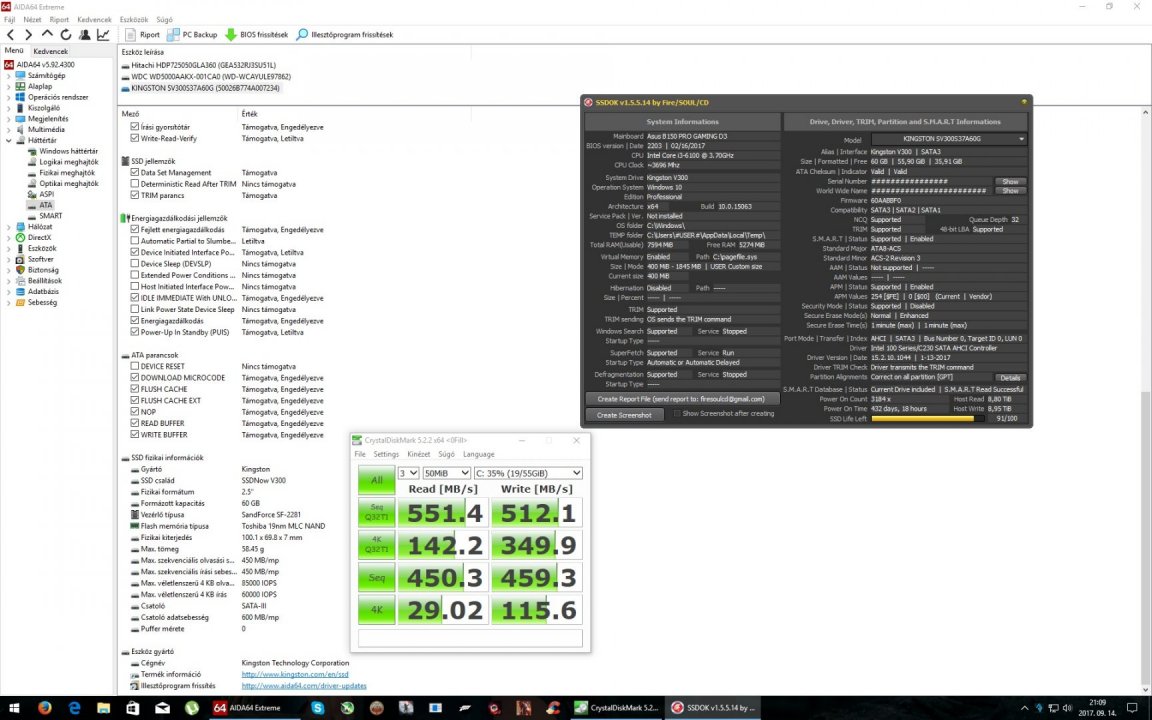Open the Fájl menu in AIDA64
Viewport: 1152px width, 720px height.
tap(10, 20)
